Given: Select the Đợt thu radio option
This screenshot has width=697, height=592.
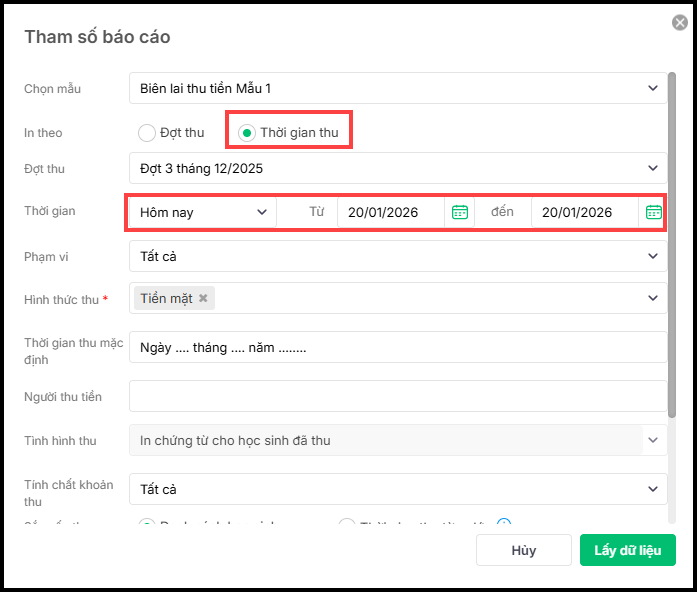Looking at the screenshot, I should 147,133.
